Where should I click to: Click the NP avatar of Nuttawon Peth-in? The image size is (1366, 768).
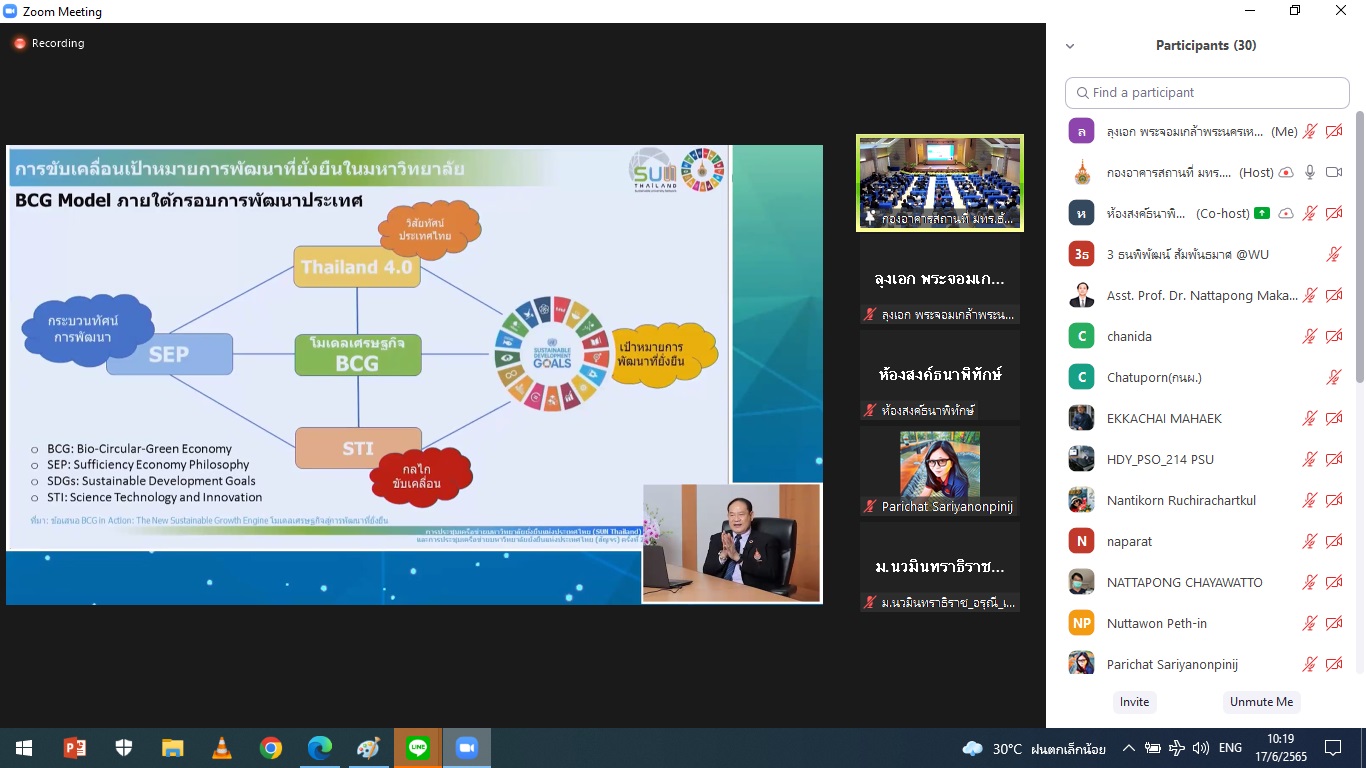(x=1081, y=624)
